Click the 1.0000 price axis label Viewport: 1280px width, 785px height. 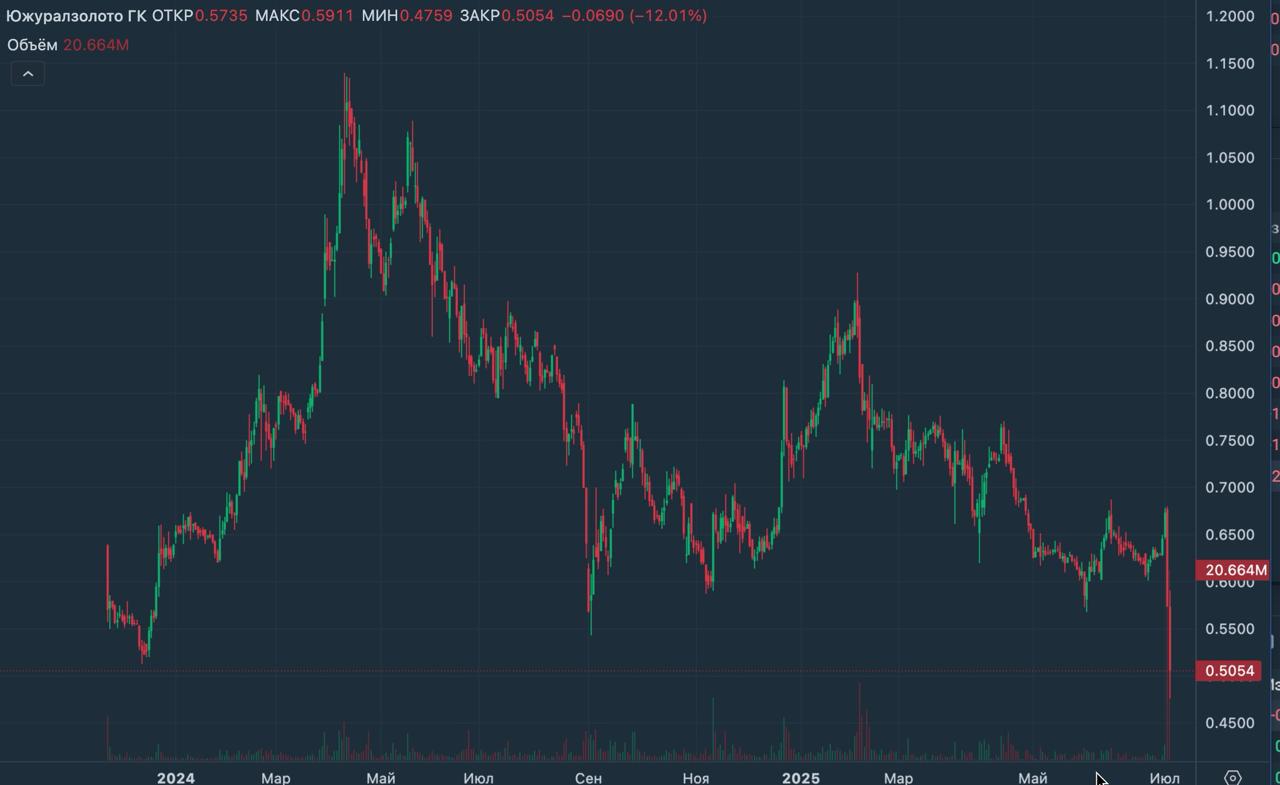coord(1230,205)
